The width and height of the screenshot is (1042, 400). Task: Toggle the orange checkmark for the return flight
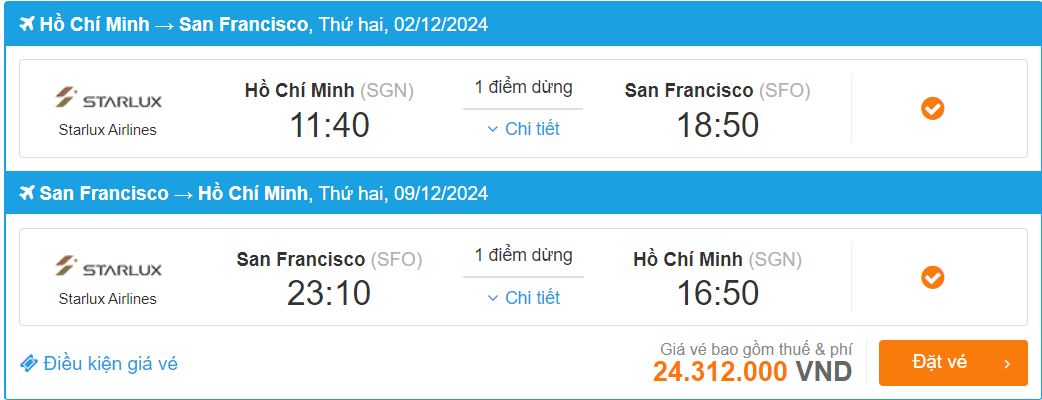point(932,277)
